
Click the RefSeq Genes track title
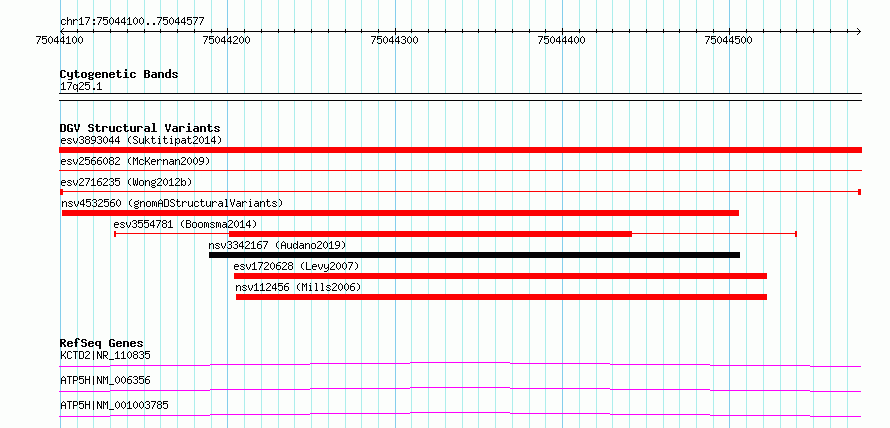pos(102,343)
